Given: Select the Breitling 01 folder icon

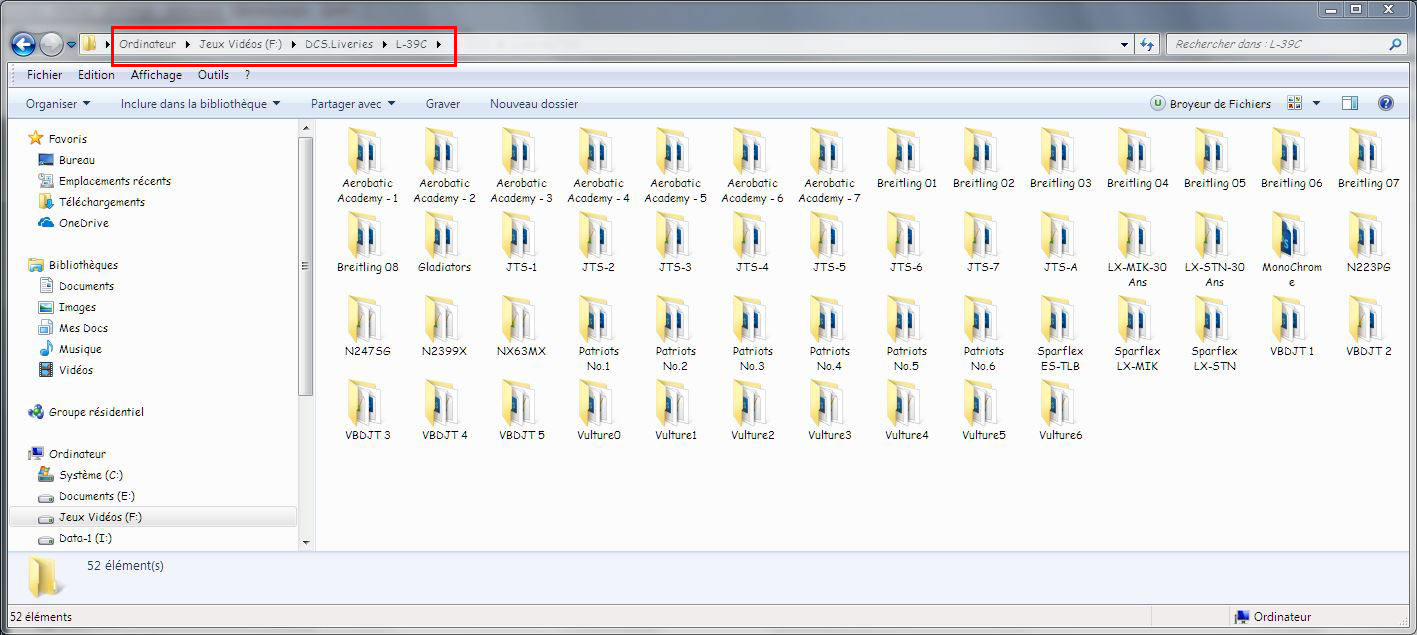Looking at the screenshot, I should click(907, 150).
